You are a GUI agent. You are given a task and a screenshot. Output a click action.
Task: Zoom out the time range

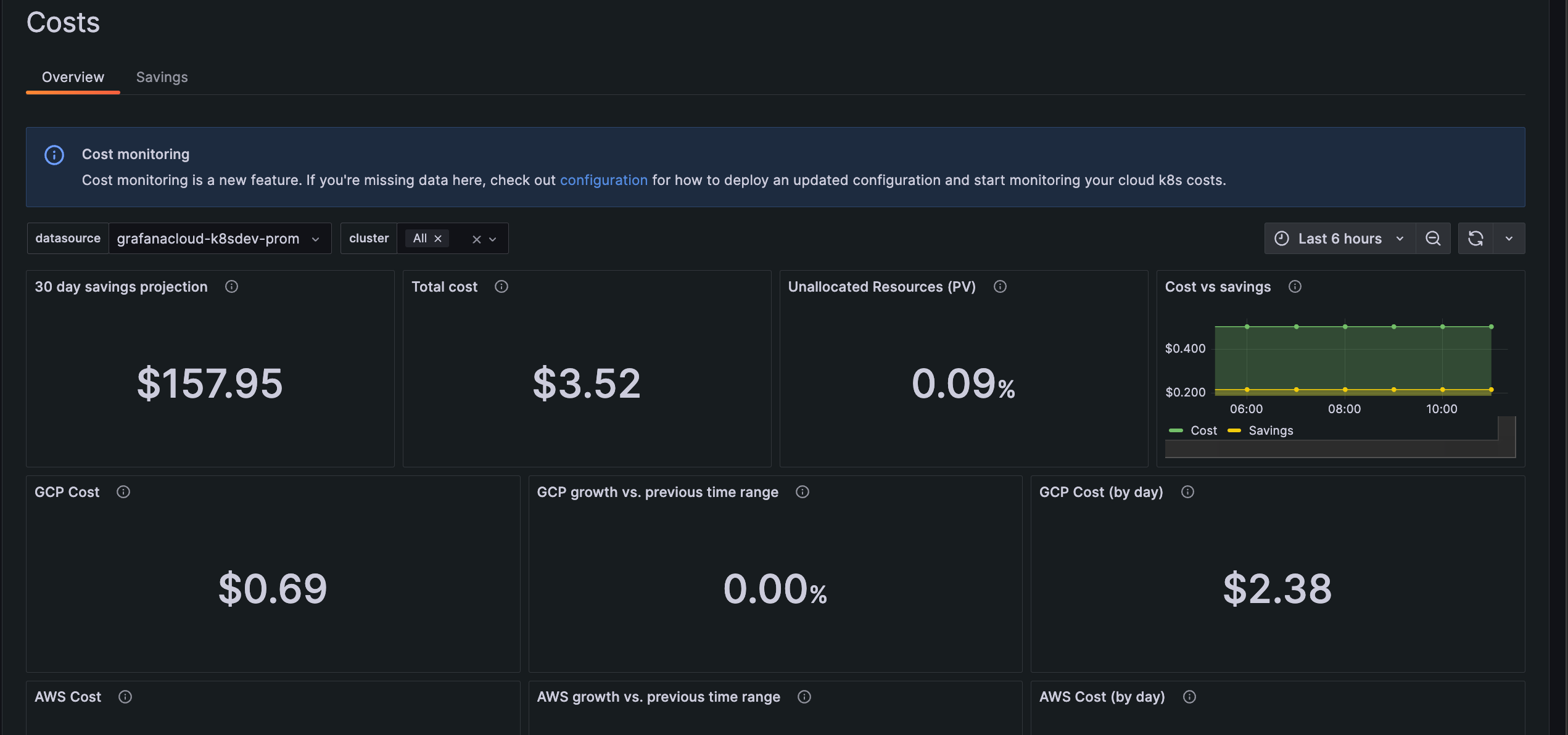pyautogui.click(x=1433, y=239)
